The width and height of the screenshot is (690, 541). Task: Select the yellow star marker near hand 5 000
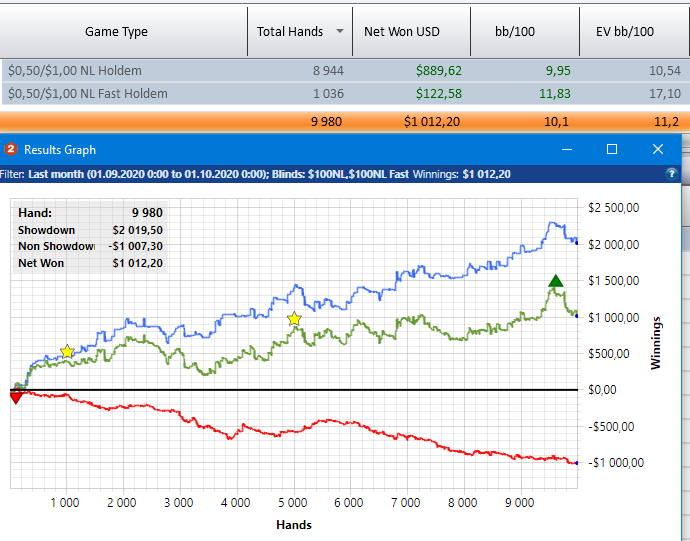(x=294, y=319)
